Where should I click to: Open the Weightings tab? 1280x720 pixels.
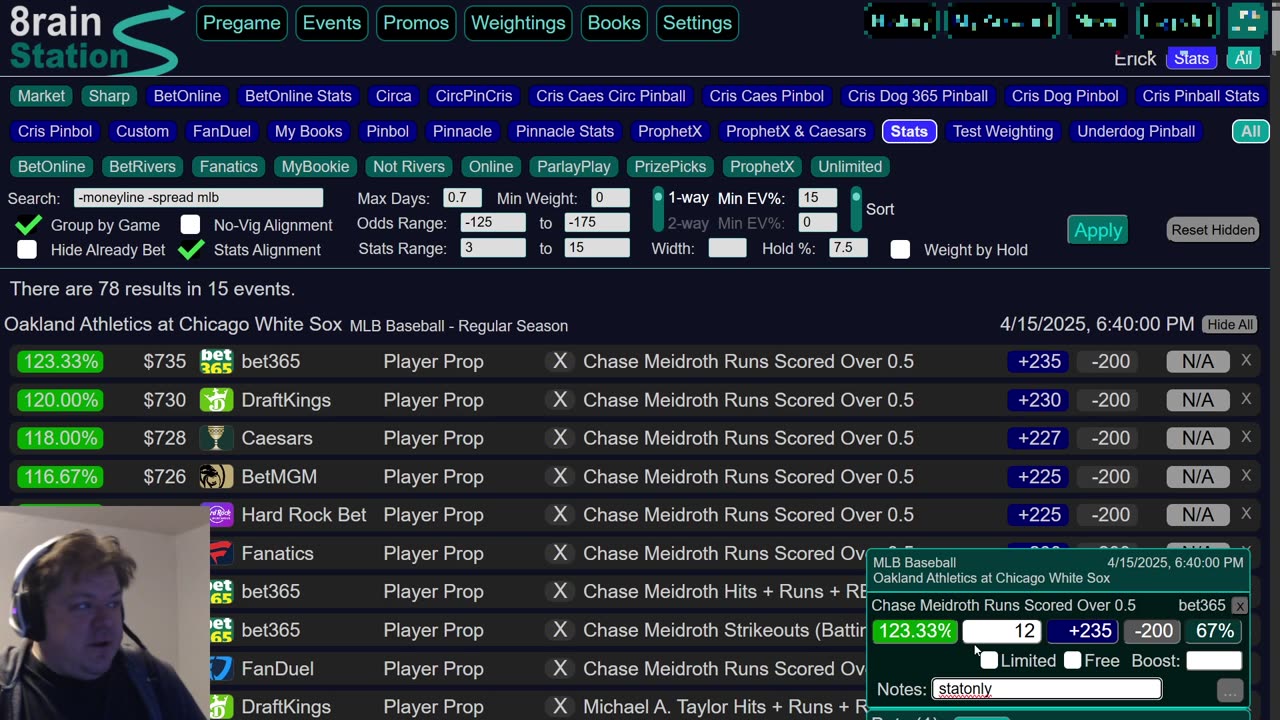518,23
